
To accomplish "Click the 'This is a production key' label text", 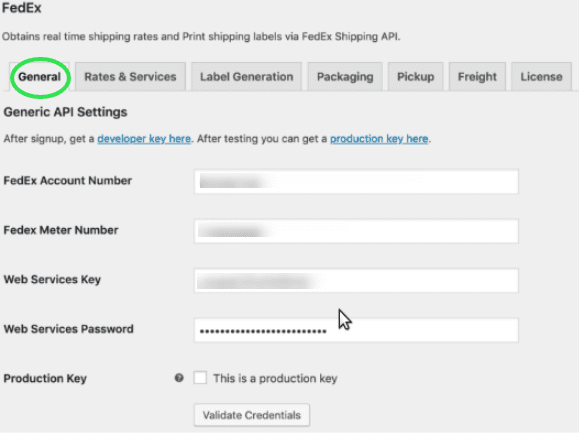I will pos(275,378).
